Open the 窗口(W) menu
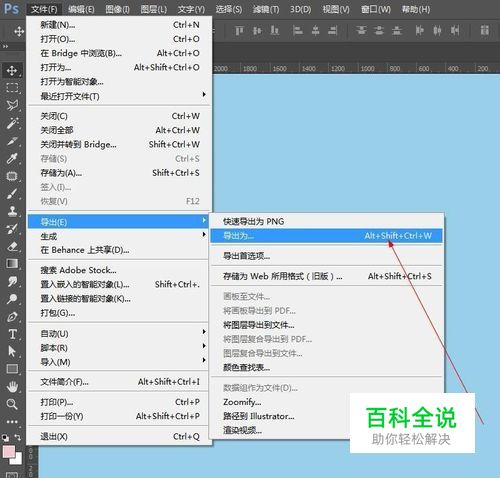Screen dimensions: 500x478 [376, 9]
